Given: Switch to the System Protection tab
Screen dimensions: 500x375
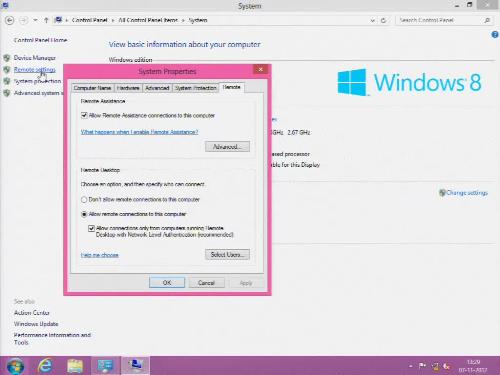Looking at the screenshot, I should click(196, 88).
